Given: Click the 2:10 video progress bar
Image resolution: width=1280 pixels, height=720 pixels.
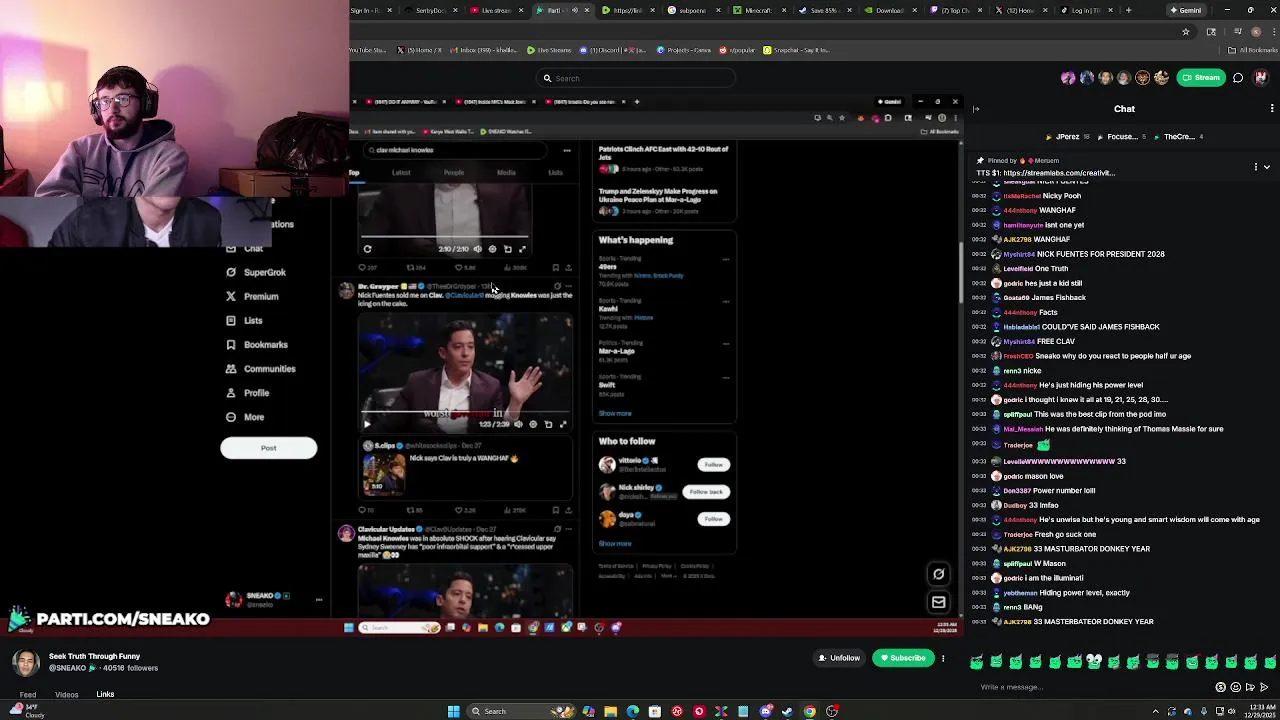Looking at the screenshot, I should click(445, 238).
